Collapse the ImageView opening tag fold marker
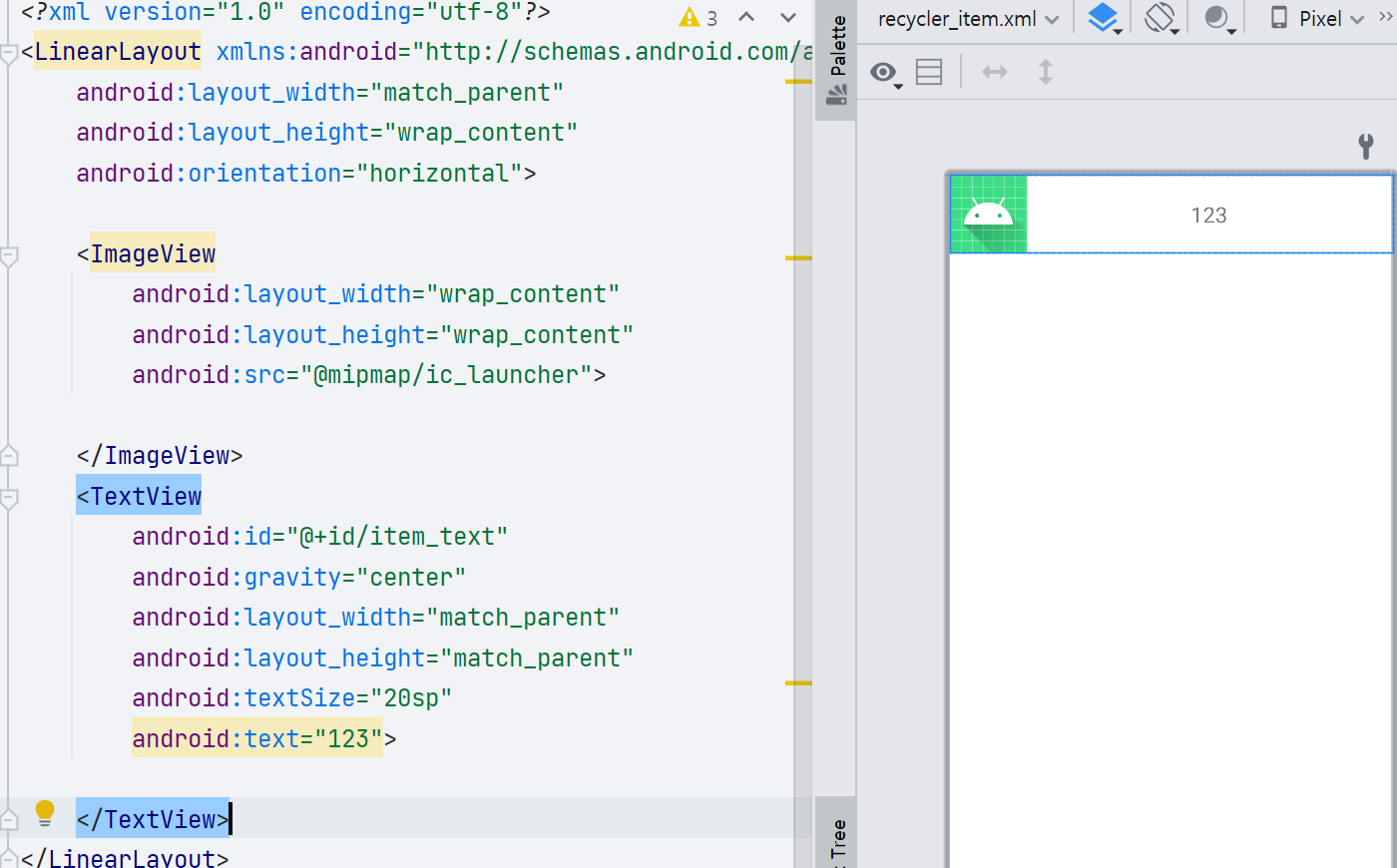The image size is (1397, 868). pyautogui.click(x=9, y=256)
